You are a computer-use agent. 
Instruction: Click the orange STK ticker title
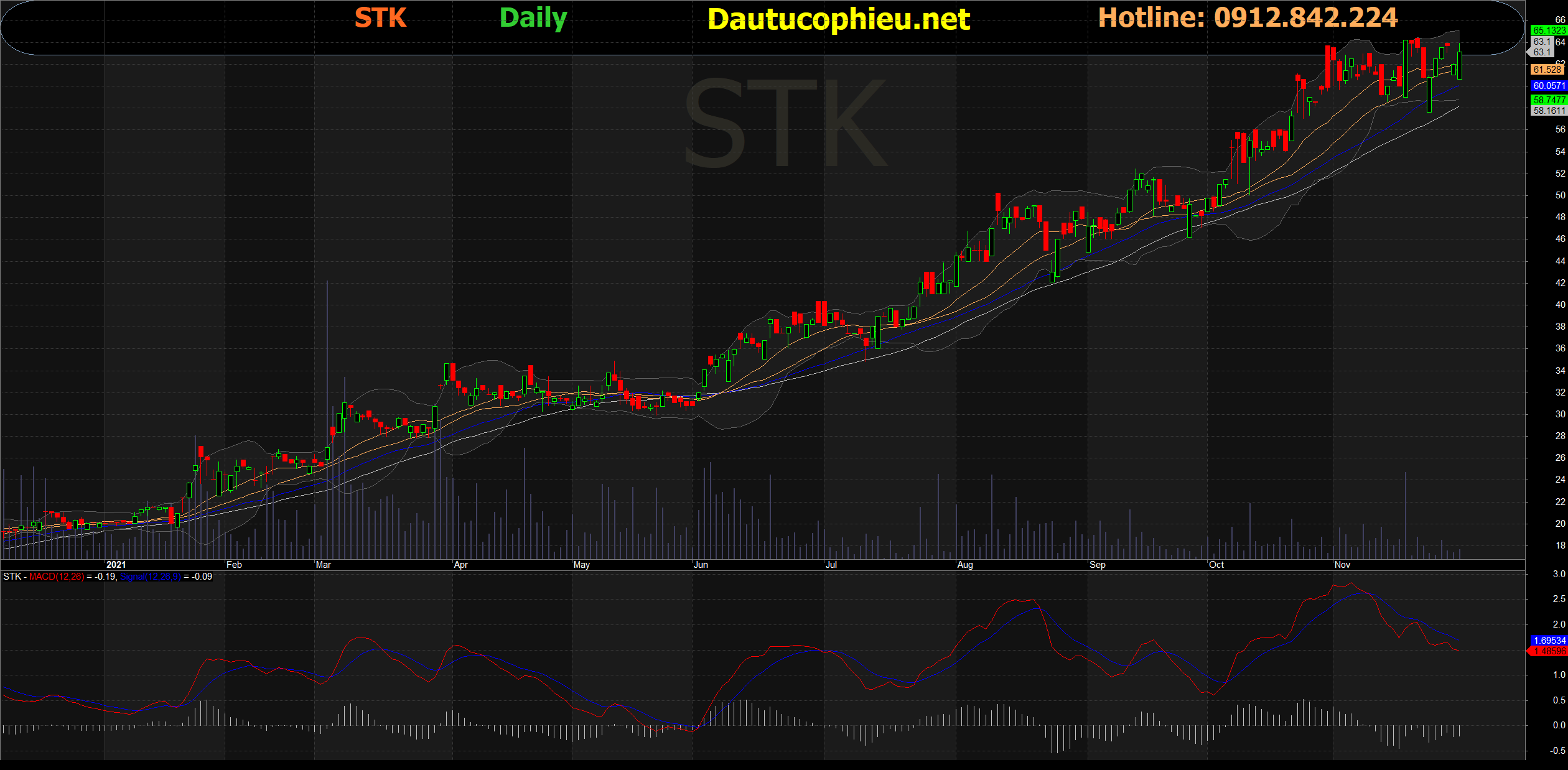tap(380, 17)
